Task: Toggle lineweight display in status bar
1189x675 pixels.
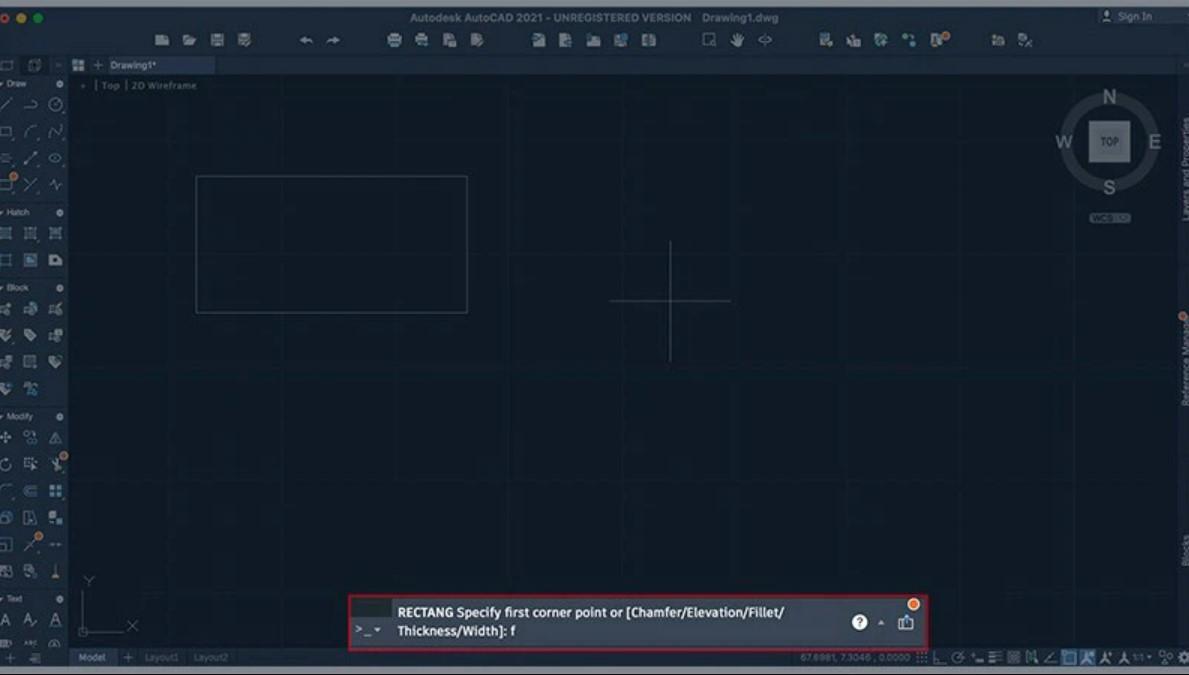Action: 996,658
